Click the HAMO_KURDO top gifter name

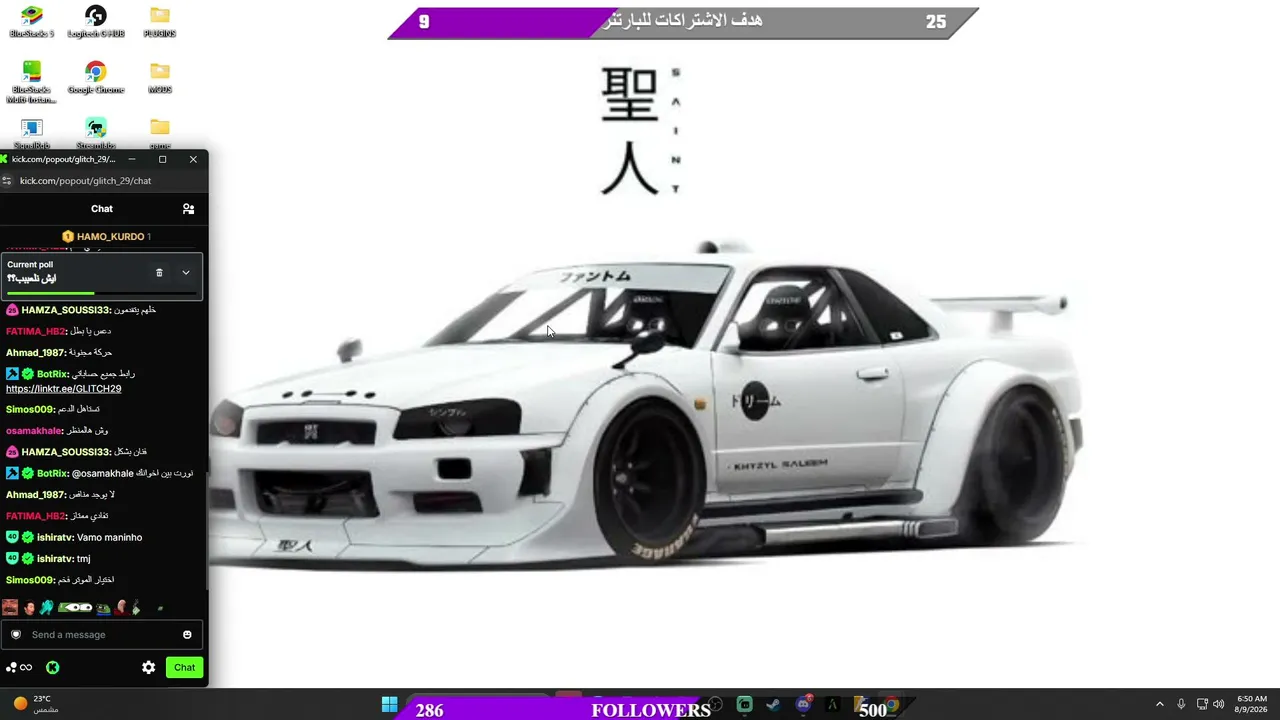[110, 237]
